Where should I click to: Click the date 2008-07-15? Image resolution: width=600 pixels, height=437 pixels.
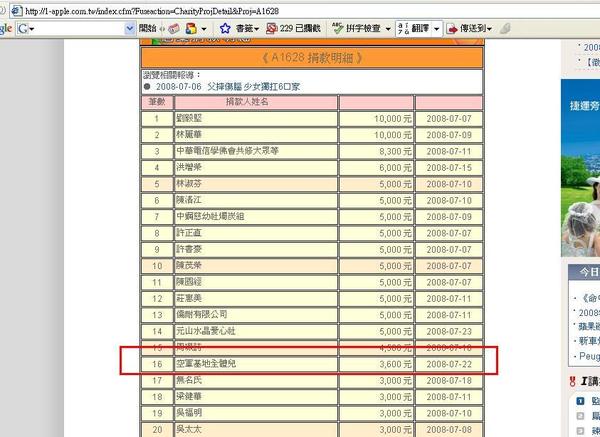point(449,168)
